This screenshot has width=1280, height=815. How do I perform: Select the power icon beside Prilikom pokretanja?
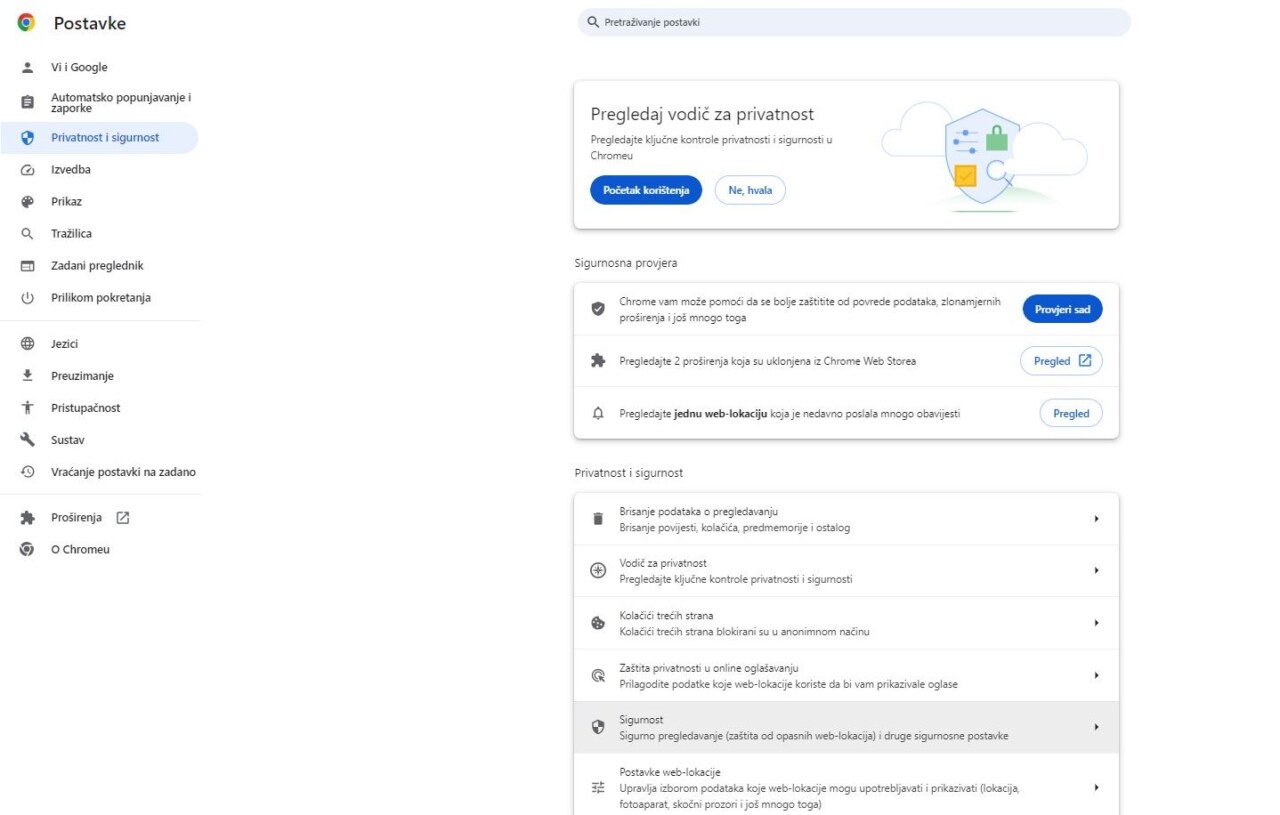(x=27, y=297)
